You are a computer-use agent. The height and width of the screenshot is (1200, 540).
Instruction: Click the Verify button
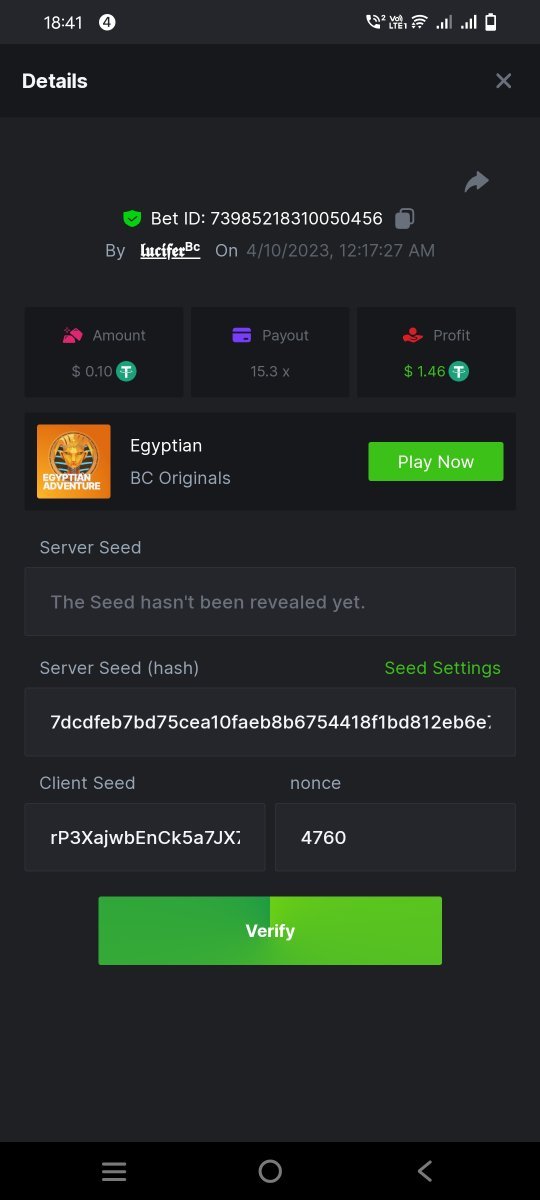pos(270,931)
